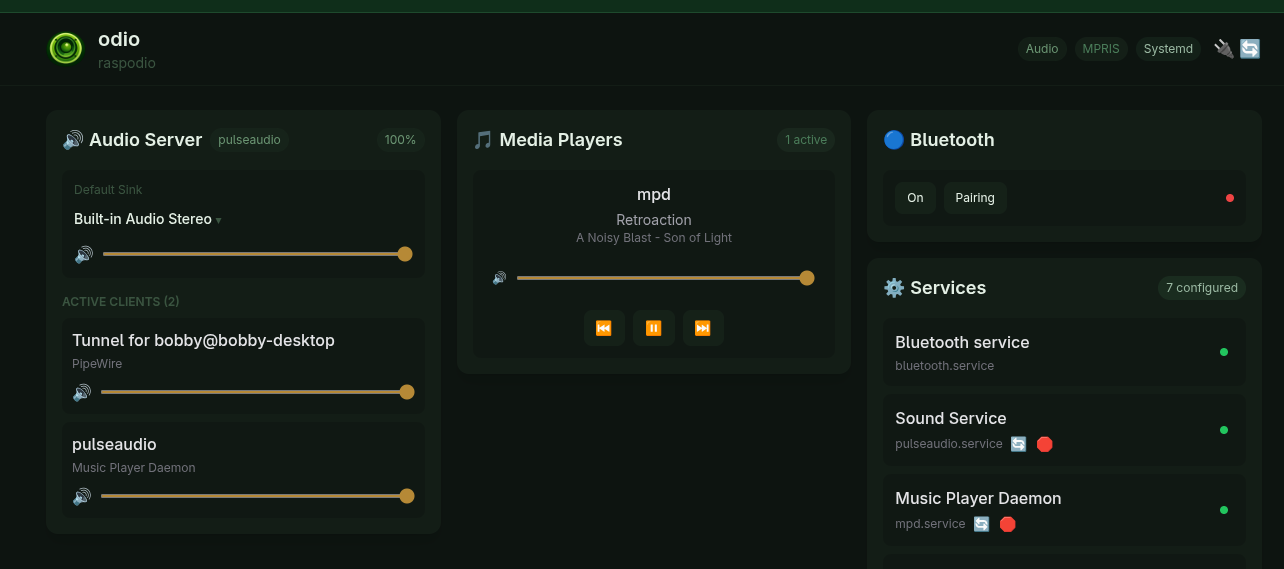
Task: Restart the pulseaudio.service
Action: point(1018,444)
